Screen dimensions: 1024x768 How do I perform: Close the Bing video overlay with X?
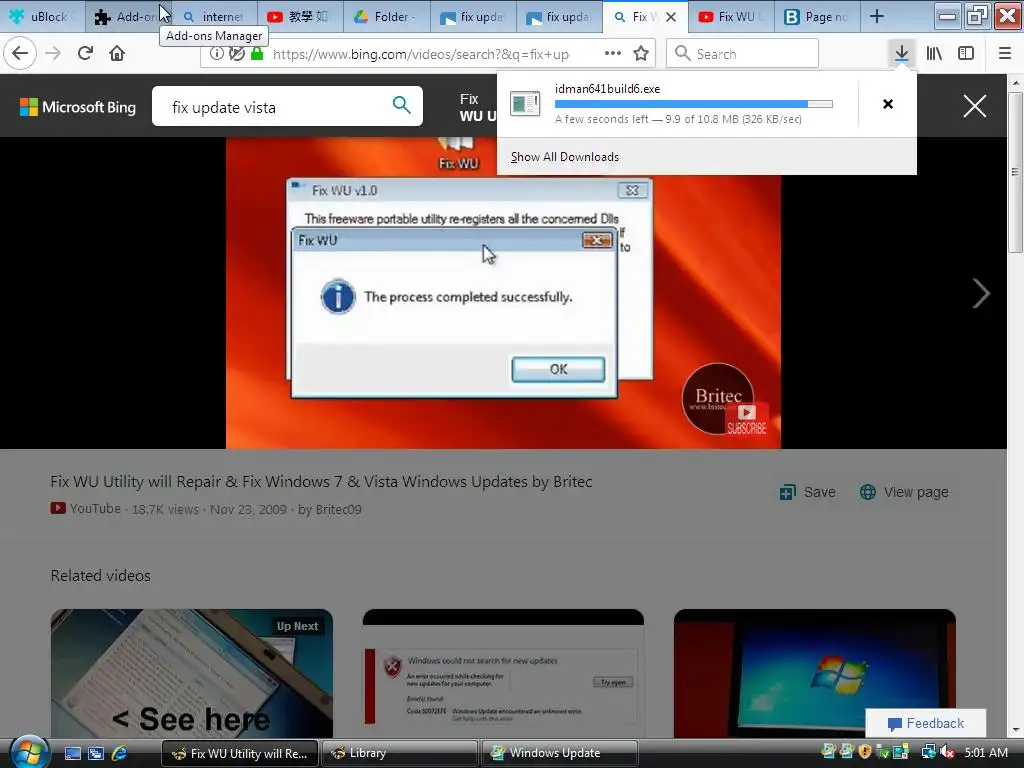974,106
